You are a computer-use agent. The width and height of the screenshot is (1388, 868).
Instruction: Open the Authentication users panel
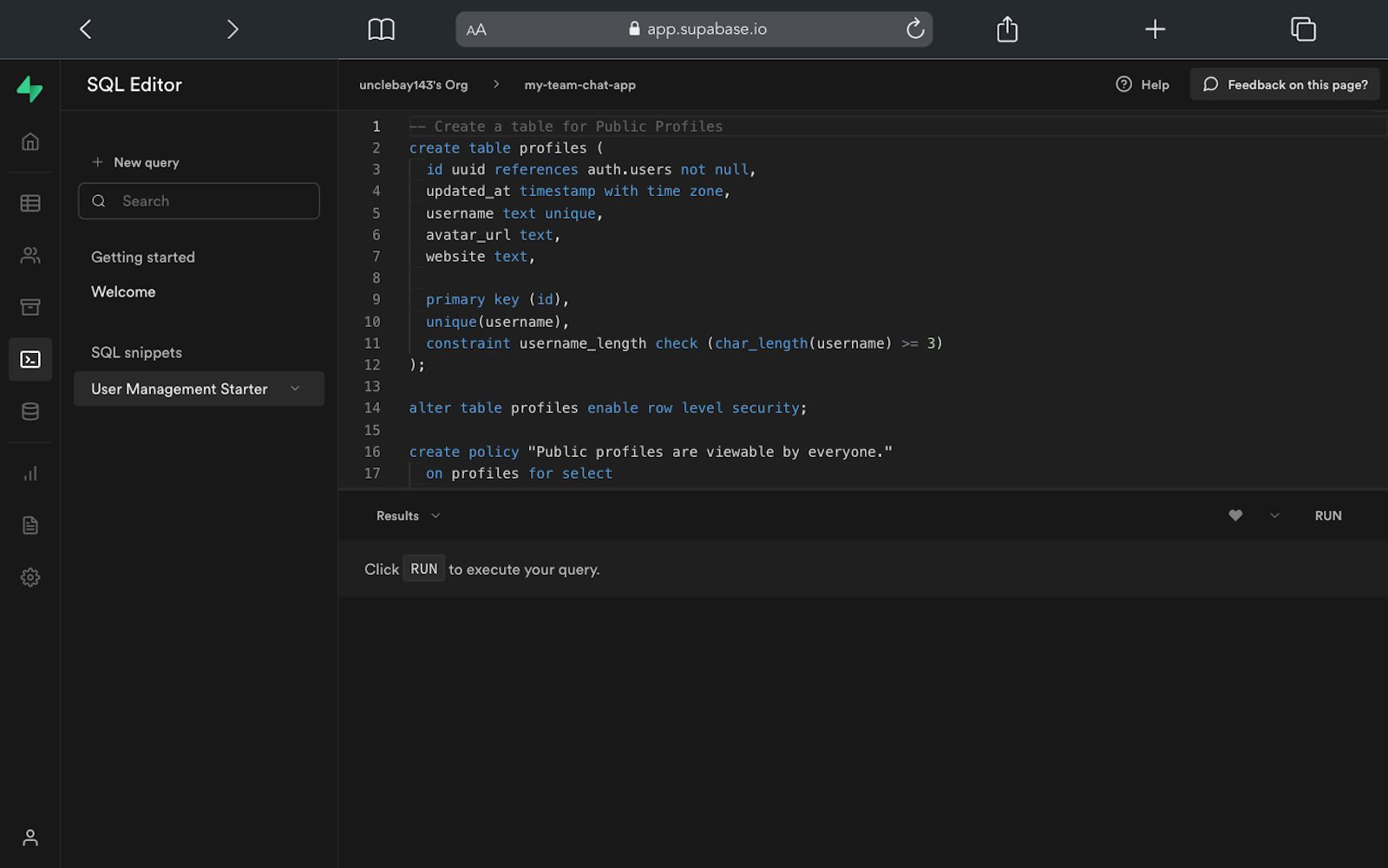(x=29, y=254)
